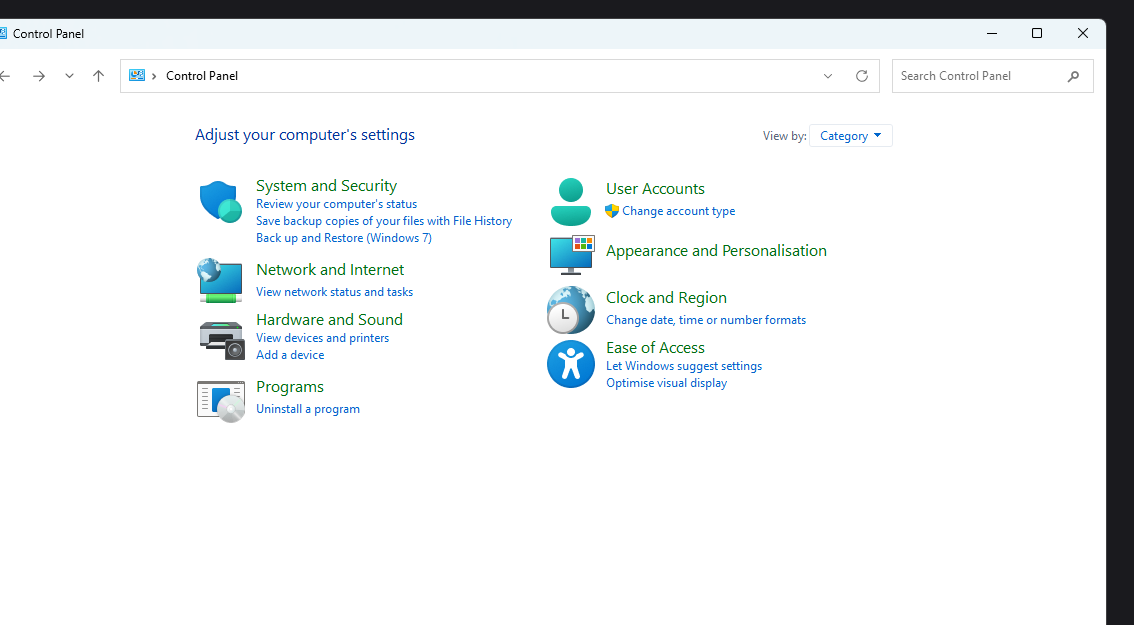
Task: Open the Programs heading
Action: click(289, 386)
